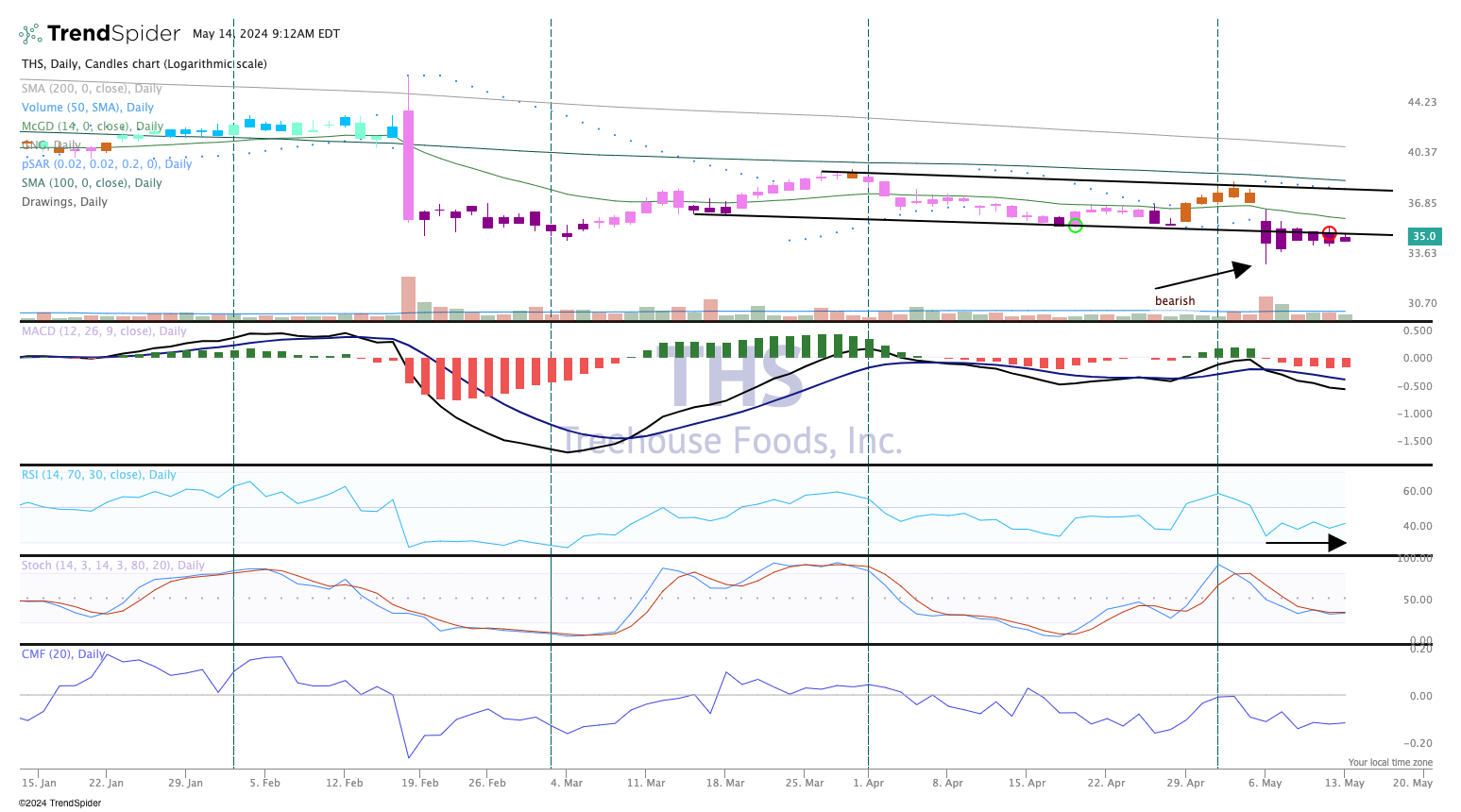
Task: Select the SMA (100, 0, close) indicator label
Action: pos(92,183)
